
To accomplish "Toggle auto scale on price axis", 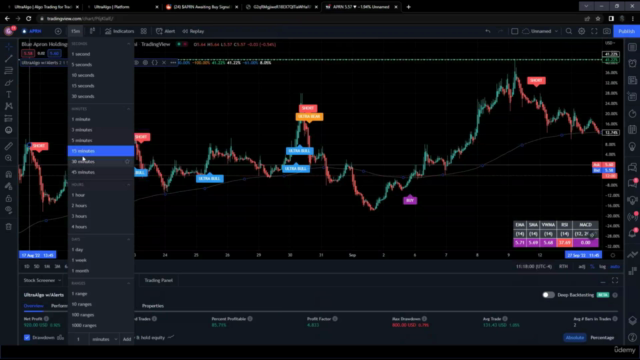I will click(615, 267).
